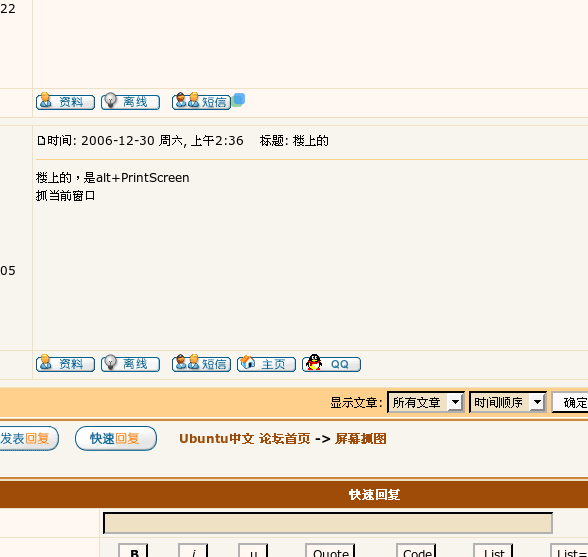Visit 主页 homepage button of poster

coord(266,363)
